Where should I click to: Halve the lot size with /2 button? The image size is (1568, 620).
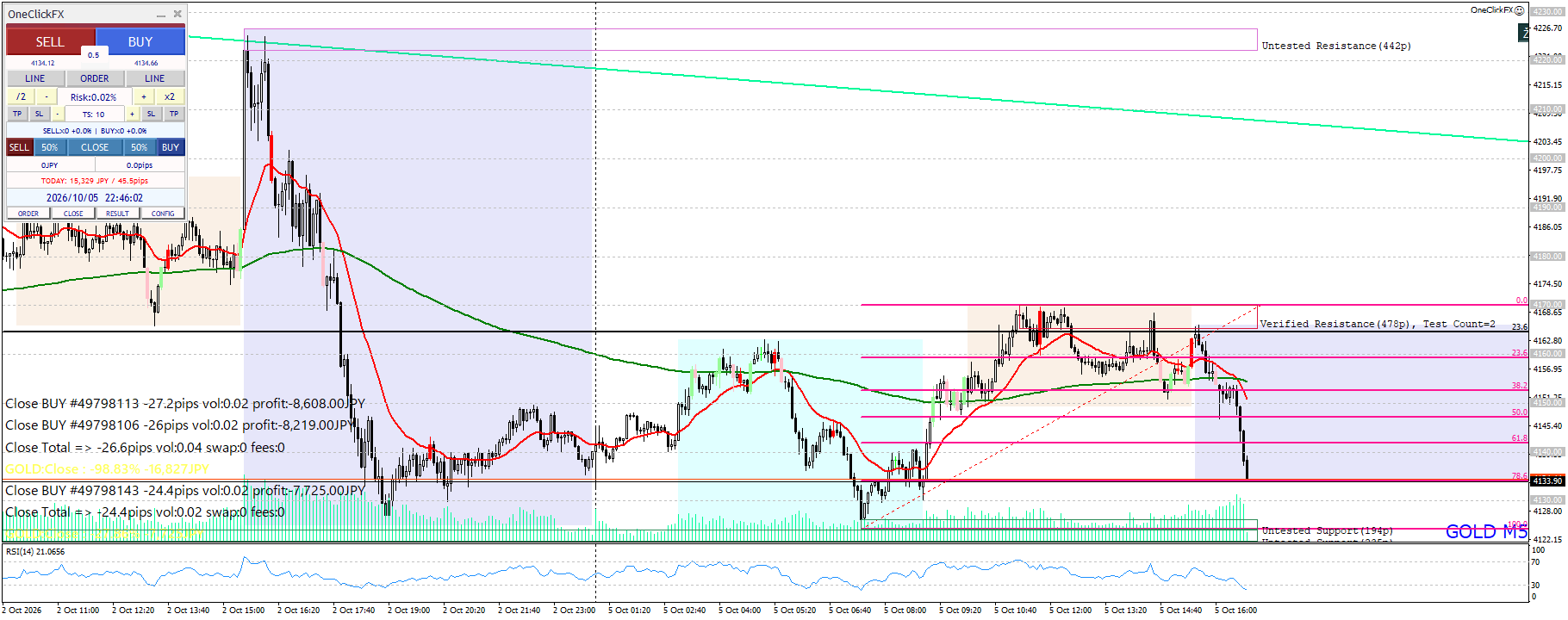point(22,96)
